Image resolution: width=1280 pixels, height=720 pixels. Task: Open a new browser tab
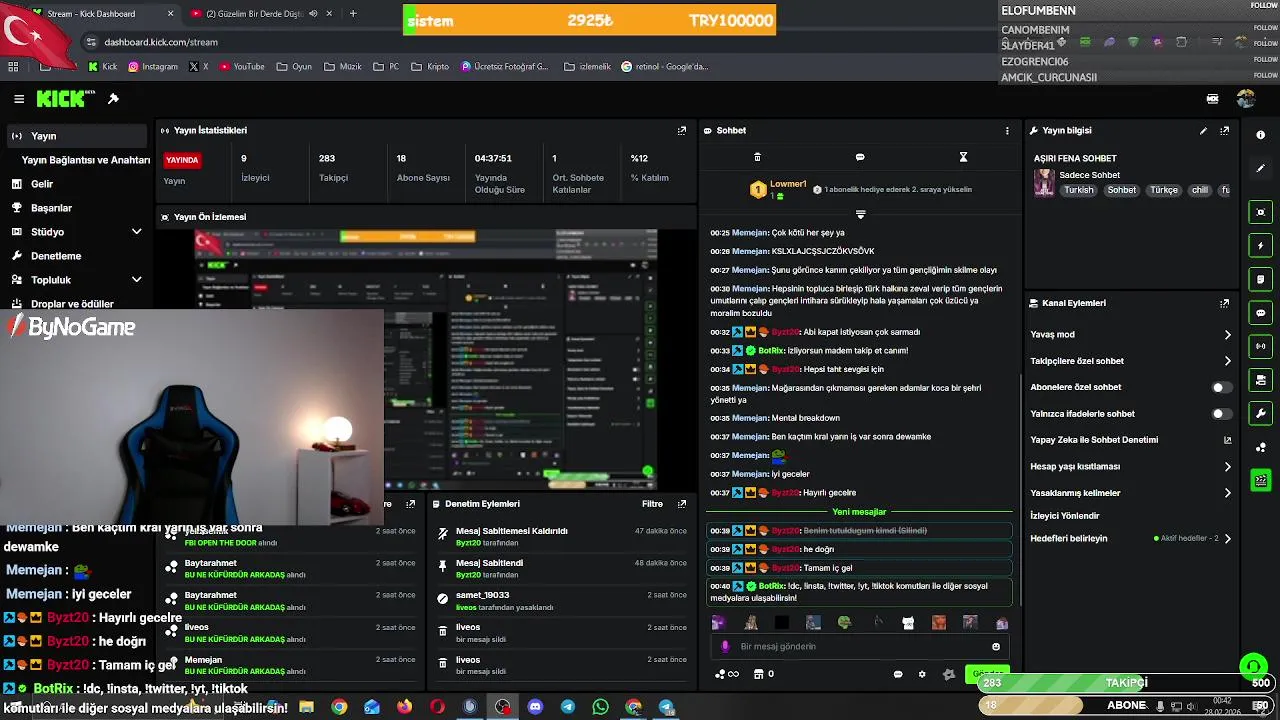tap(353, 14)
